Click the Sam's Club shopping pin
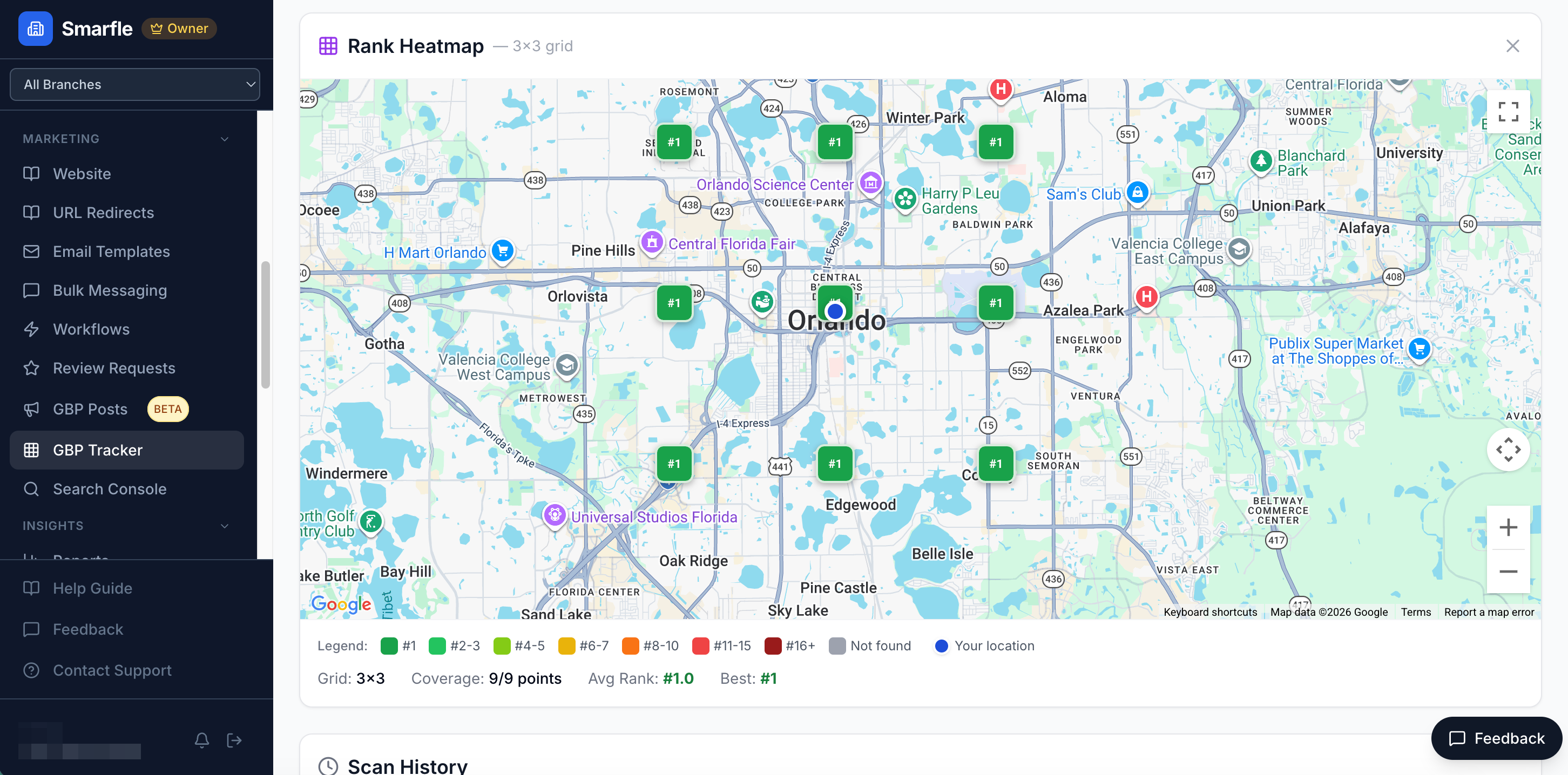The height and width of the screenshot is (775, 1568). 1137,193
